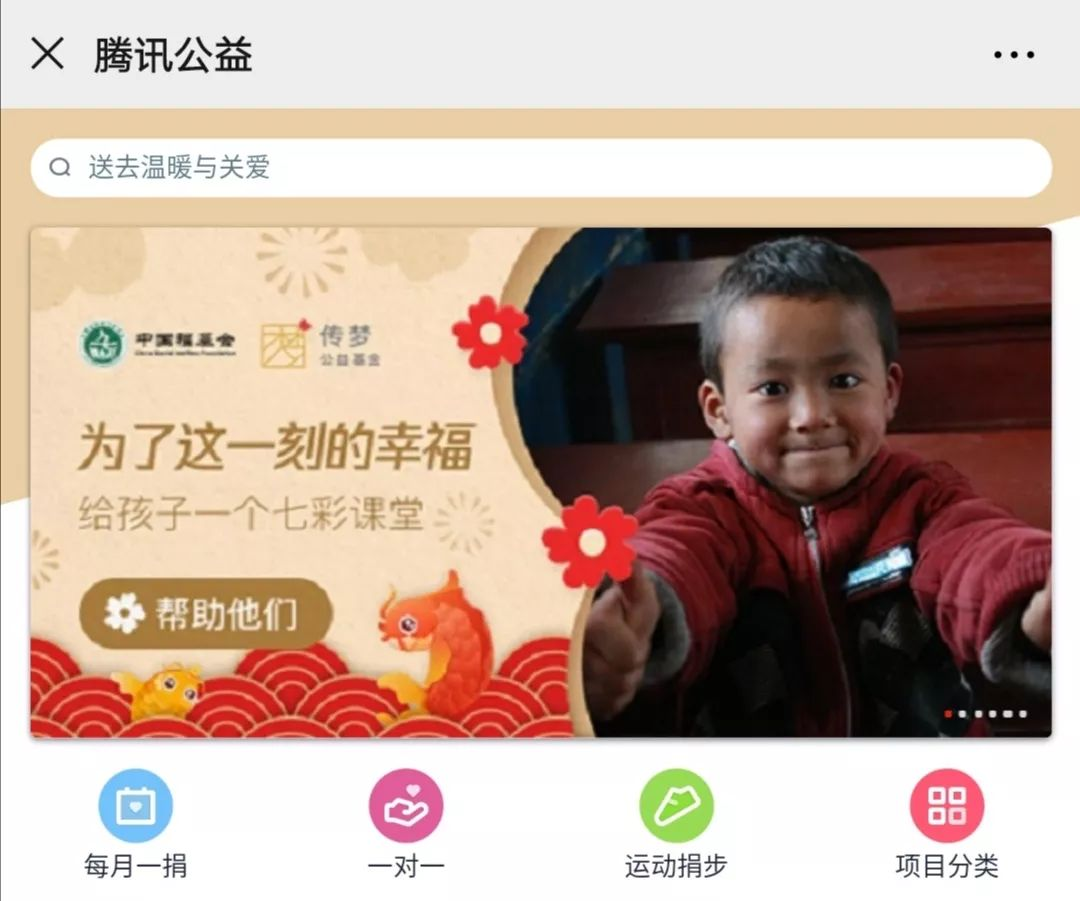Click the search magnifier icon
1080x901 pixels.
[x=60, y=167]
